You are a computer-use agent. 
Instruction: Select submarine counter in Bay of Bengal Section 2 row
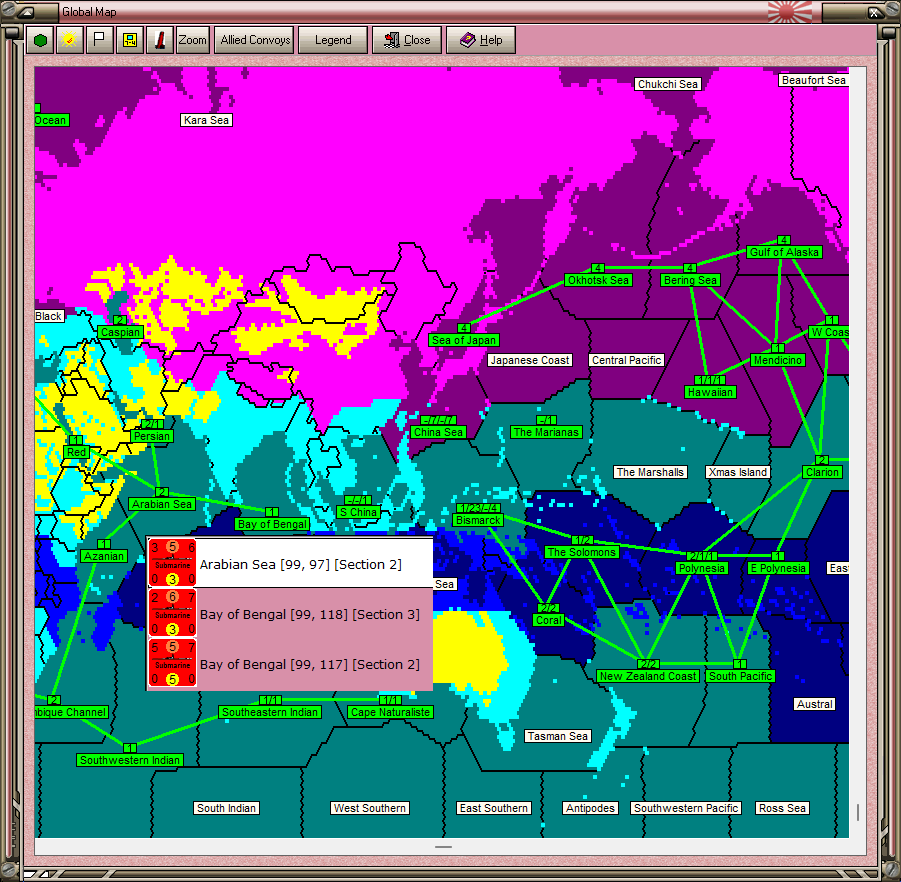tap(172, 663)
